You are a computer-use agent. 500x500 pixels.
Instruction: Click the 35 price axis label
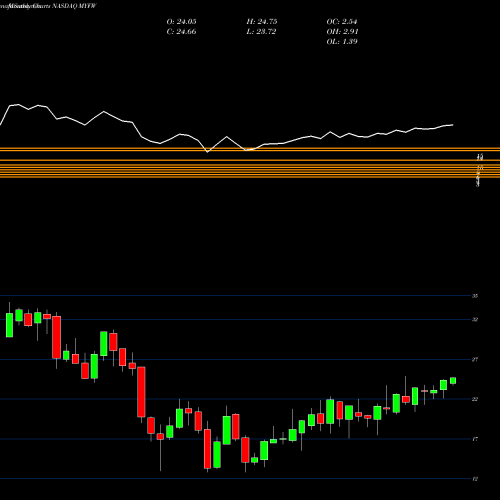pyautogui.click(x=475, y=296)
